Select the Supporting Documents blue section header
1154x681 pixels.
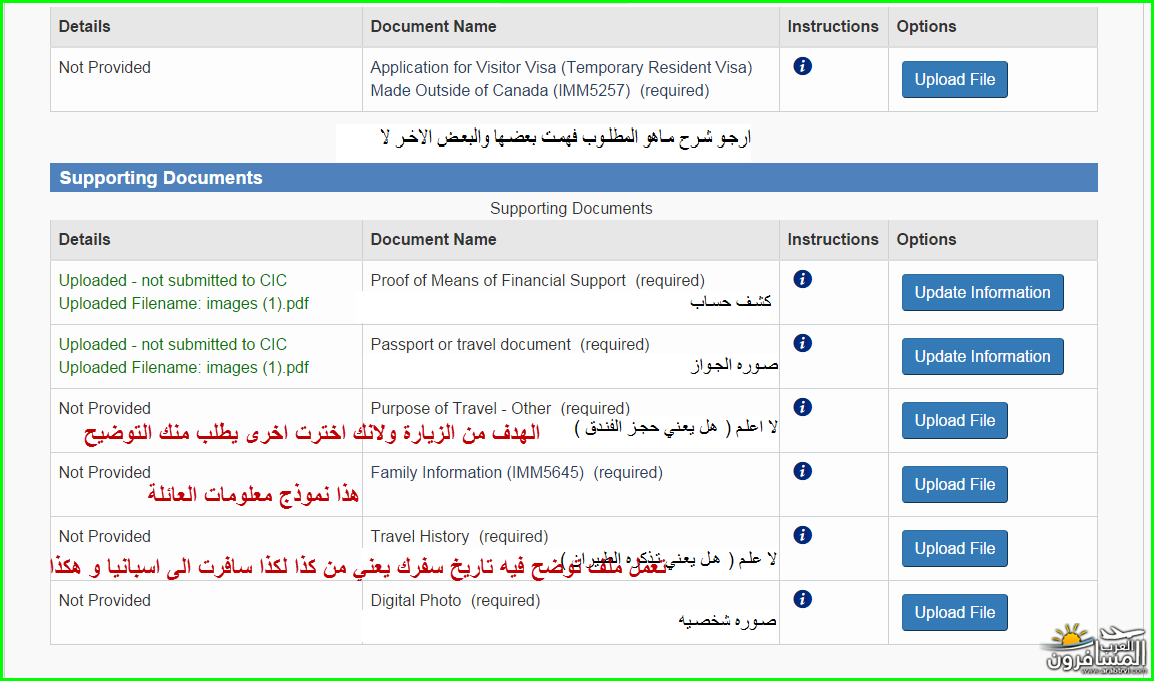[x=573, y=177]
